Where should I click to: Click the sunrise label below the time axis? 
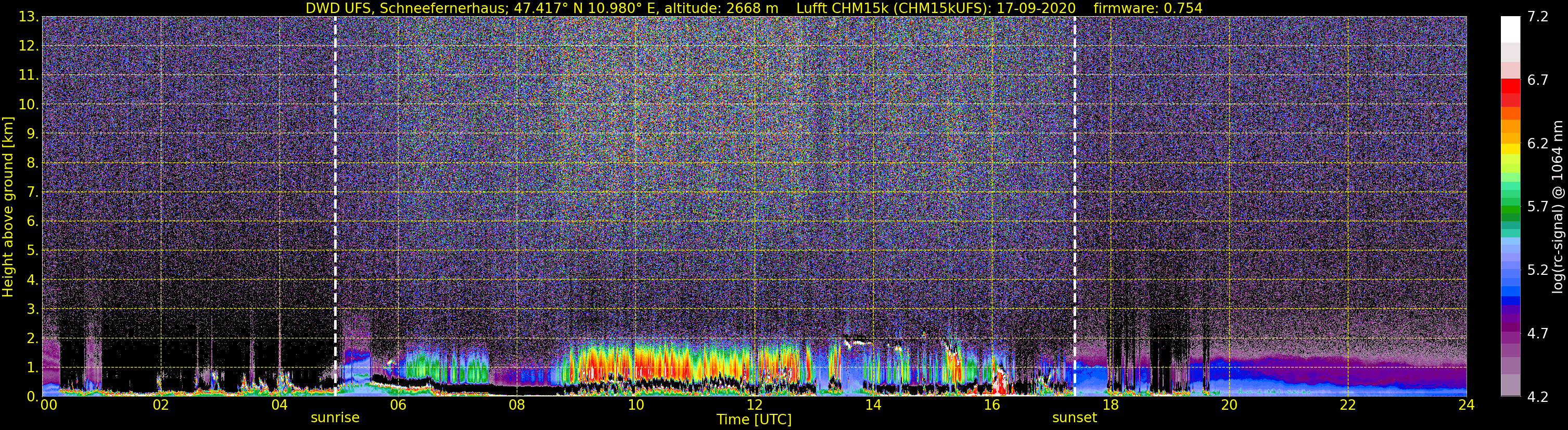335,418
